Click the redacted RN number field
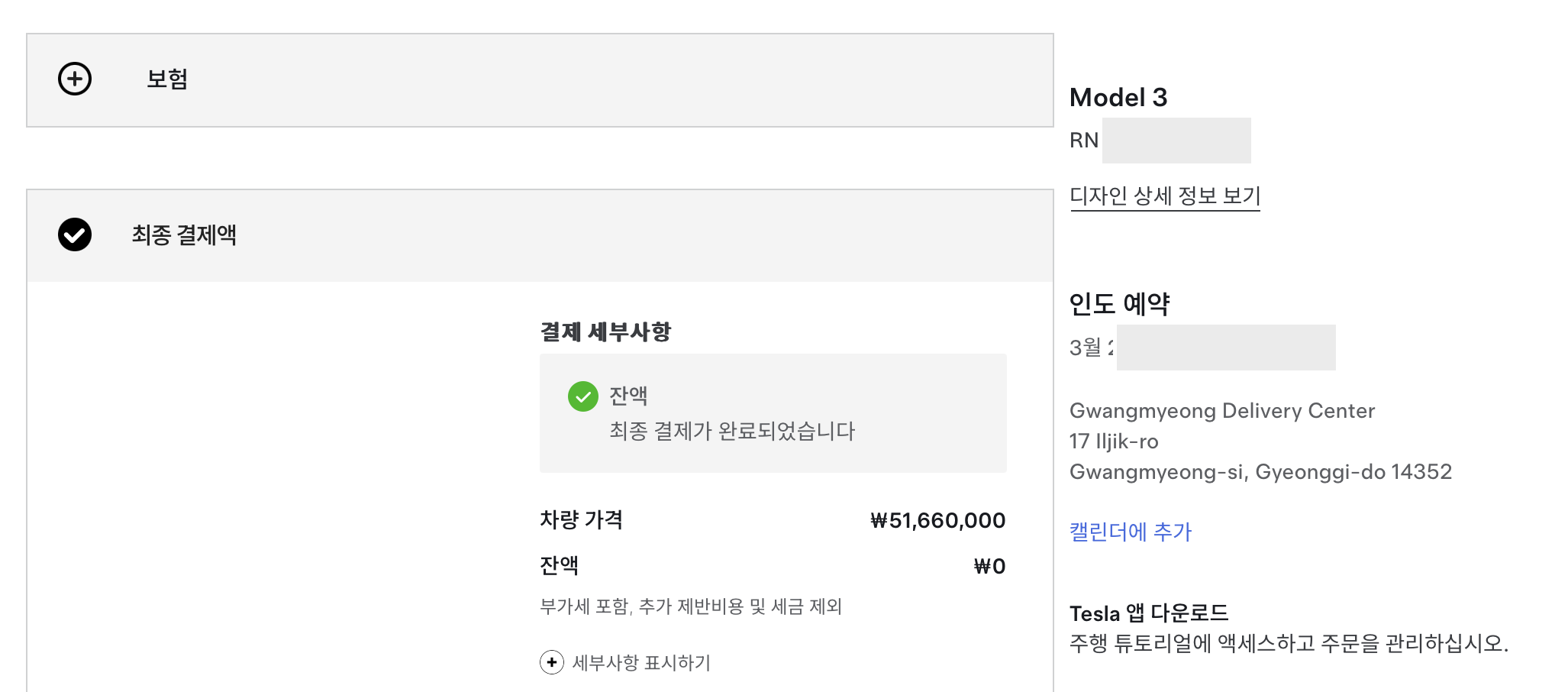1568x692 pixels. 1176,141
